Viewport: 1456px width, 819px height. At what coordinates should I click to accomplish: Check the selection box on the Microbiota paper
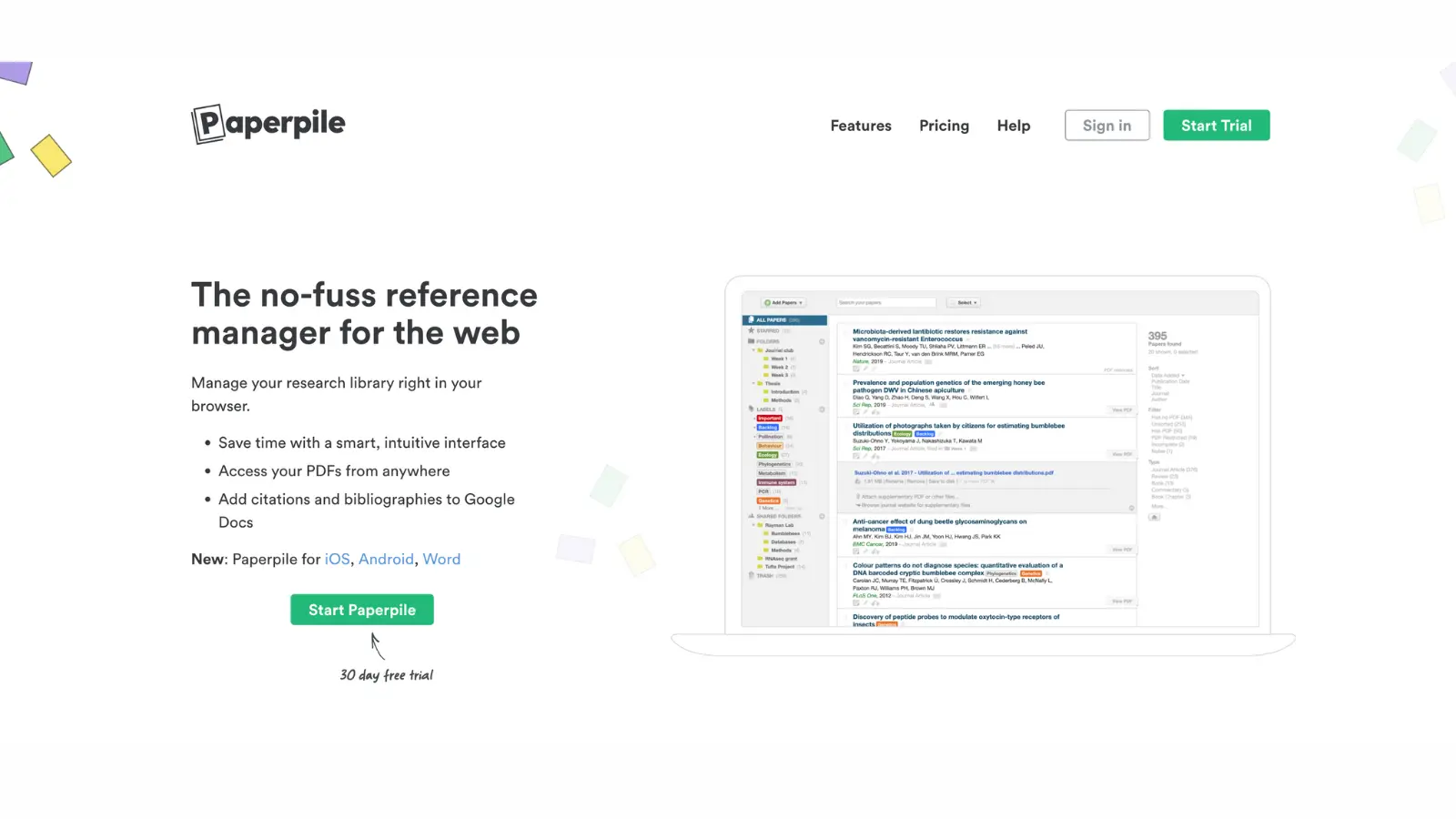(845, 333)
